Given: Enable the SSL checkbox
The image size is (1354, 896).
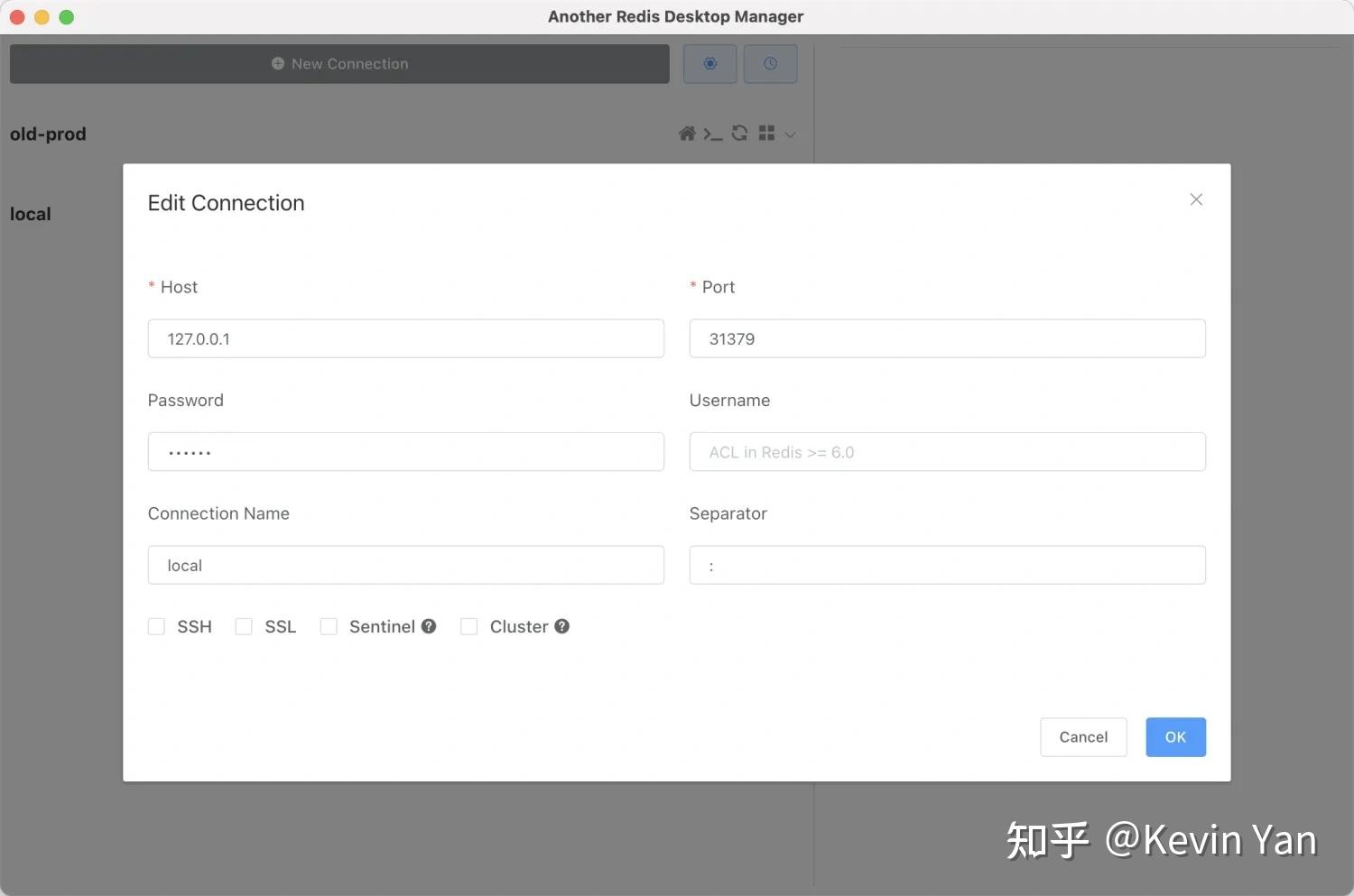Looking at the screenshot, I should point(243,625).
